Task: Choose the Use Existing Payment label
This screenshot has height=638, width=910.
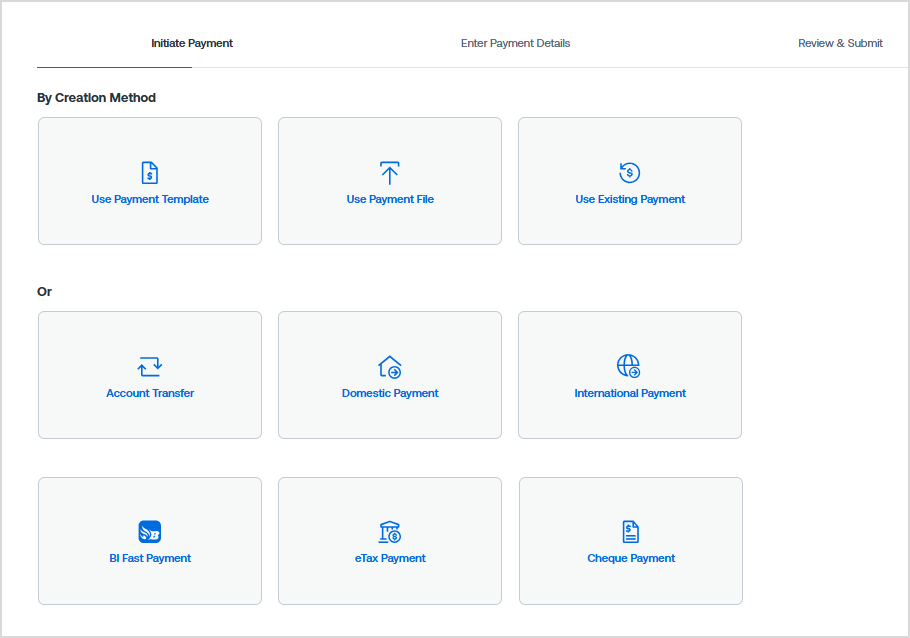Action: coord(630,199)
